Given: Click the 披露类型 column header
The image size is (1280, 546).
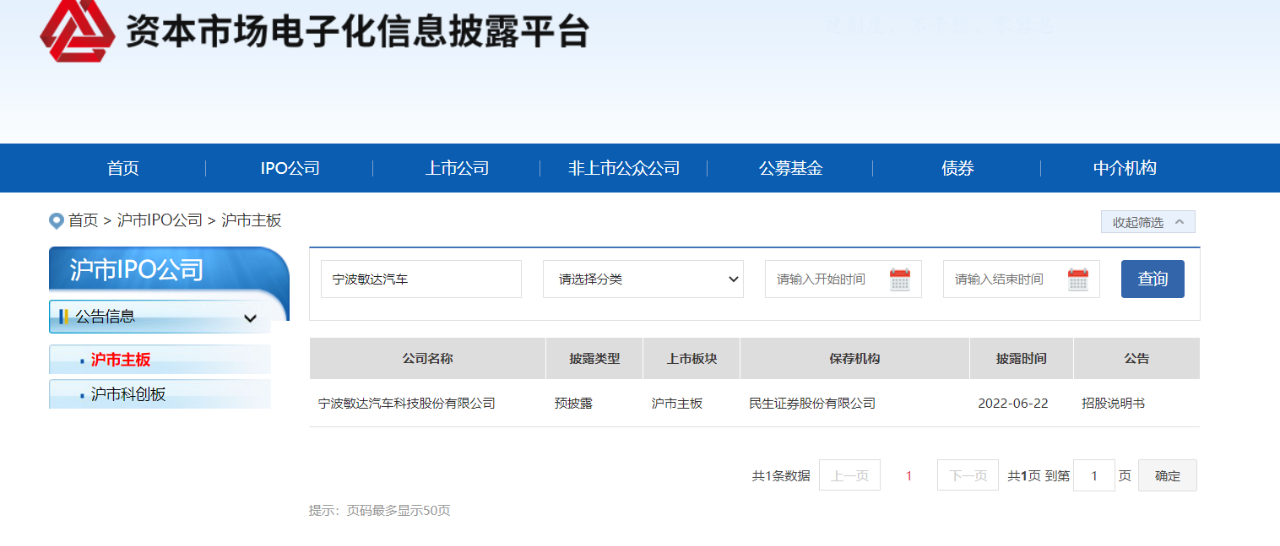Looking at the screenshot, I should coord(594,358).
